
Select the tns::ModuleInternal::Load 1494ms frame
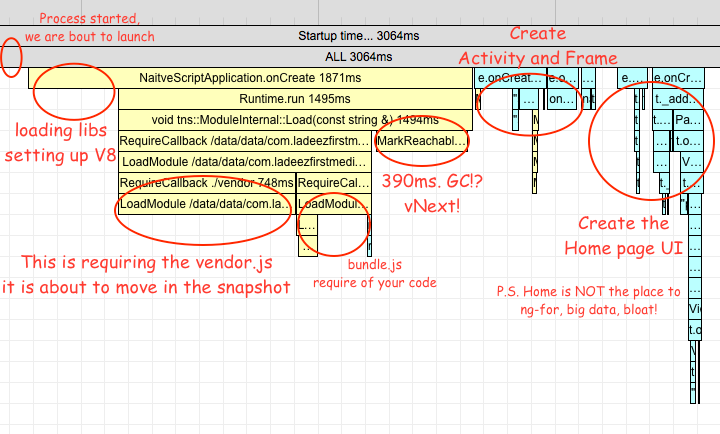295,120
